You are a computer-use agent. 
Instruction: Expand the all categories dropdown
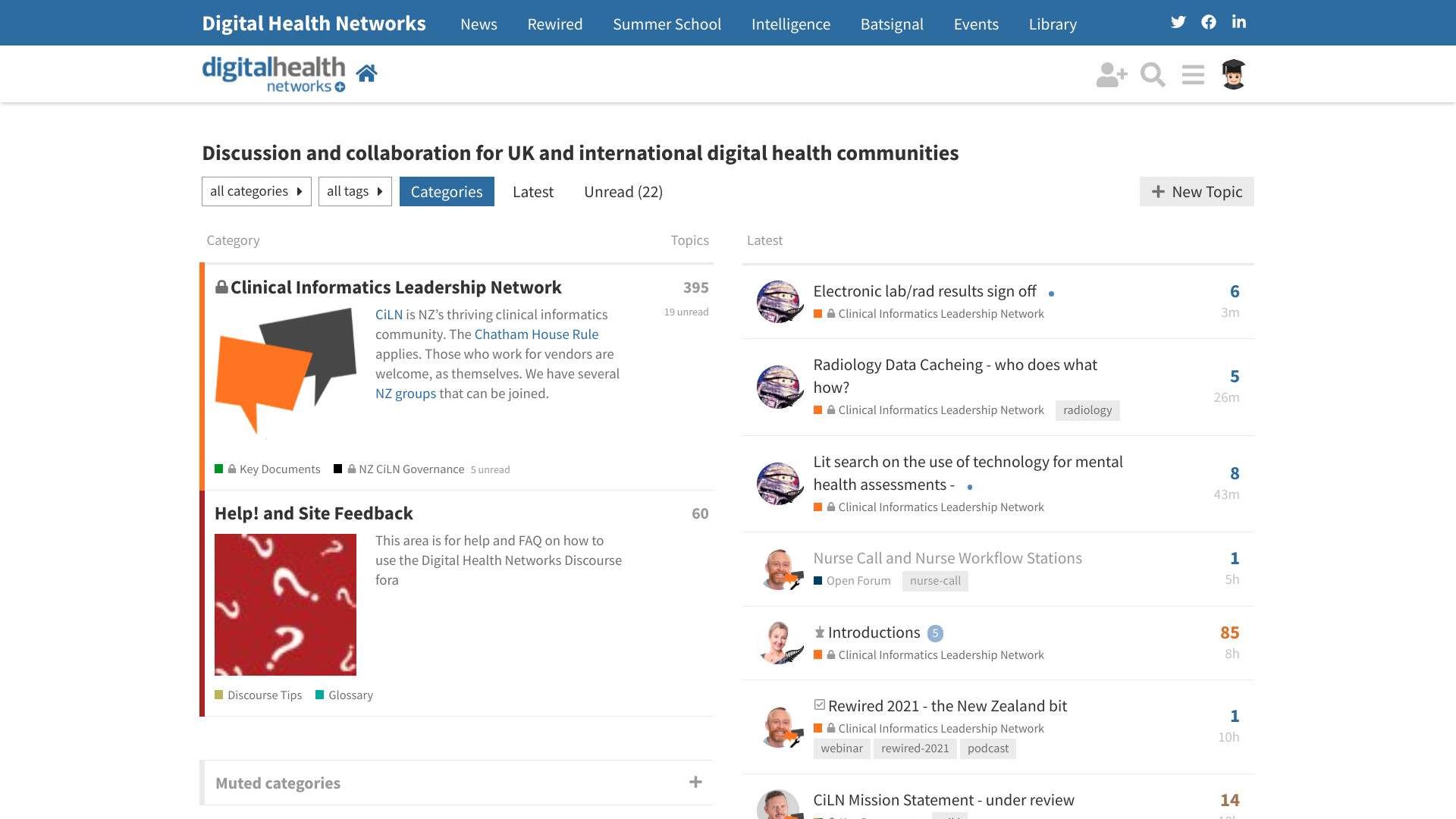tap(256, 192)
